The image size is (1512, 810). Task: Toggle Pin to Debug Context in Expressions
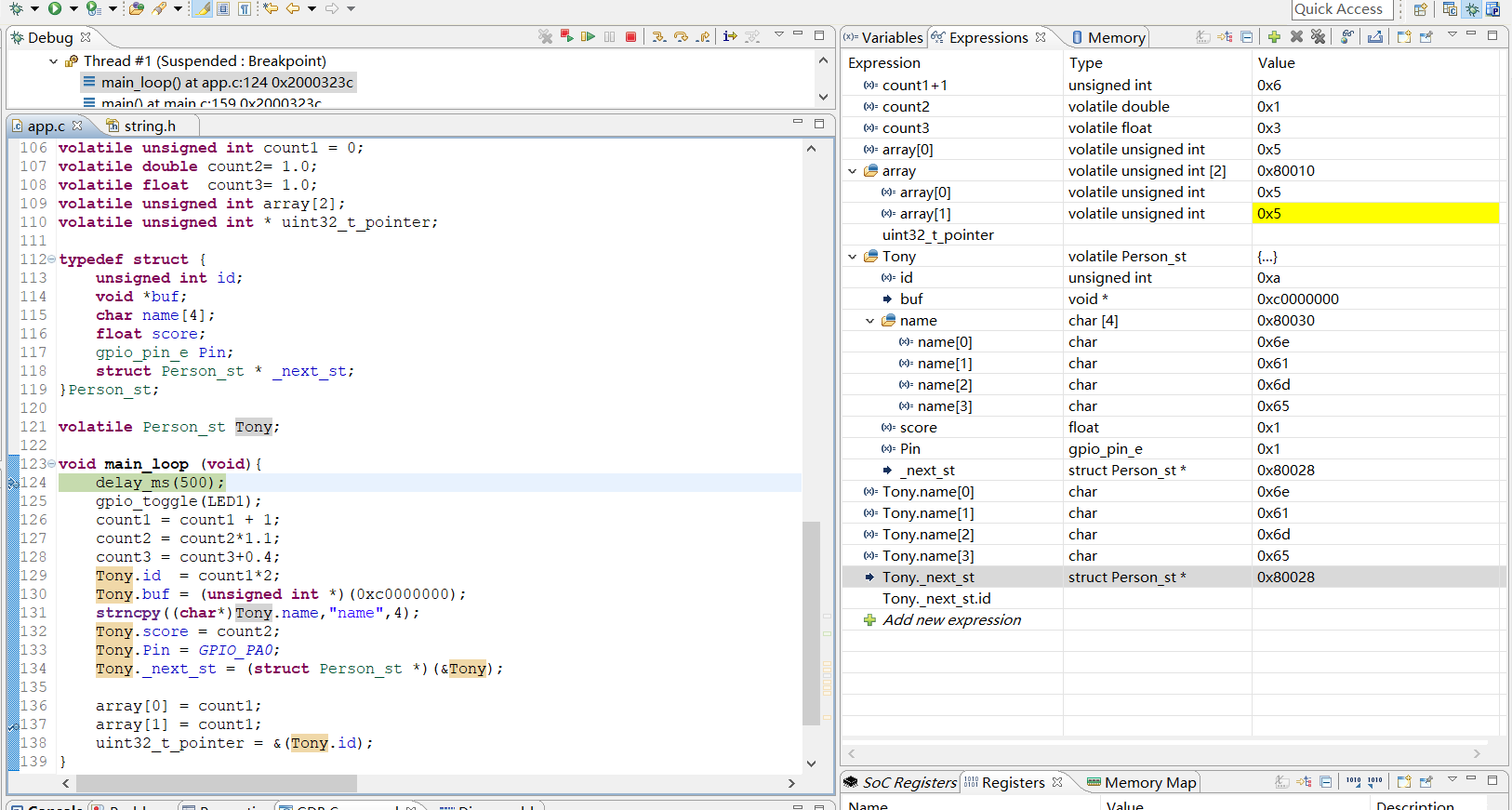1426,36
